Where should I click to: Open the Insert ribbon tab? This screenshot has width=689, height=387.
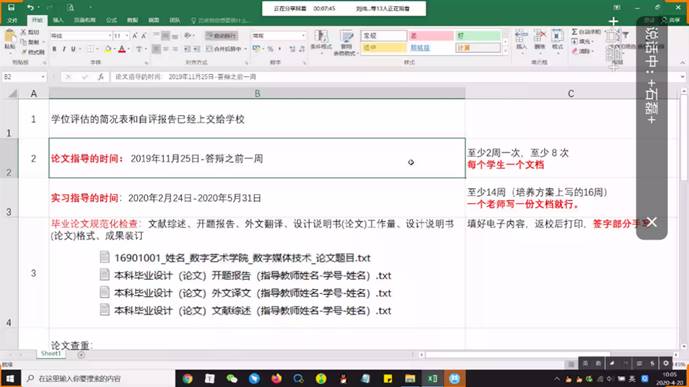tap(58, 20)
